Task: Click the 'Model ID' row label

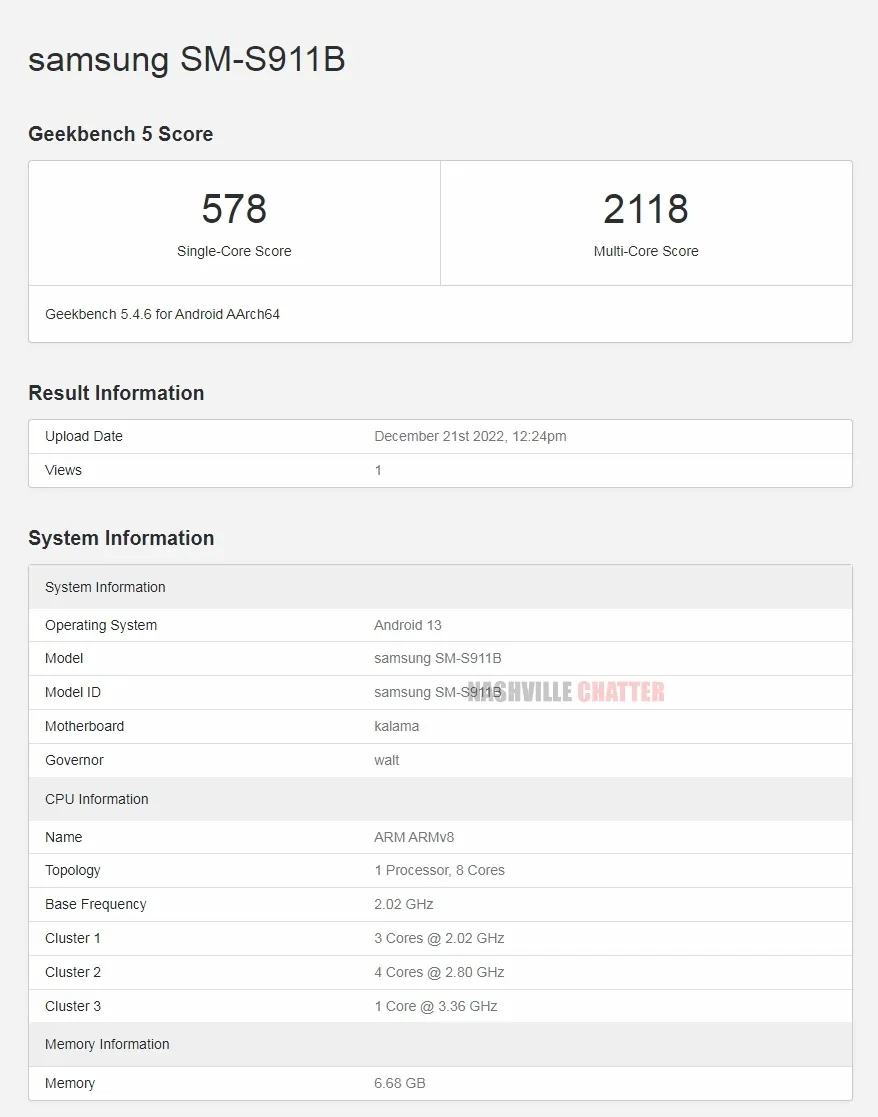Action: (73, 692)
